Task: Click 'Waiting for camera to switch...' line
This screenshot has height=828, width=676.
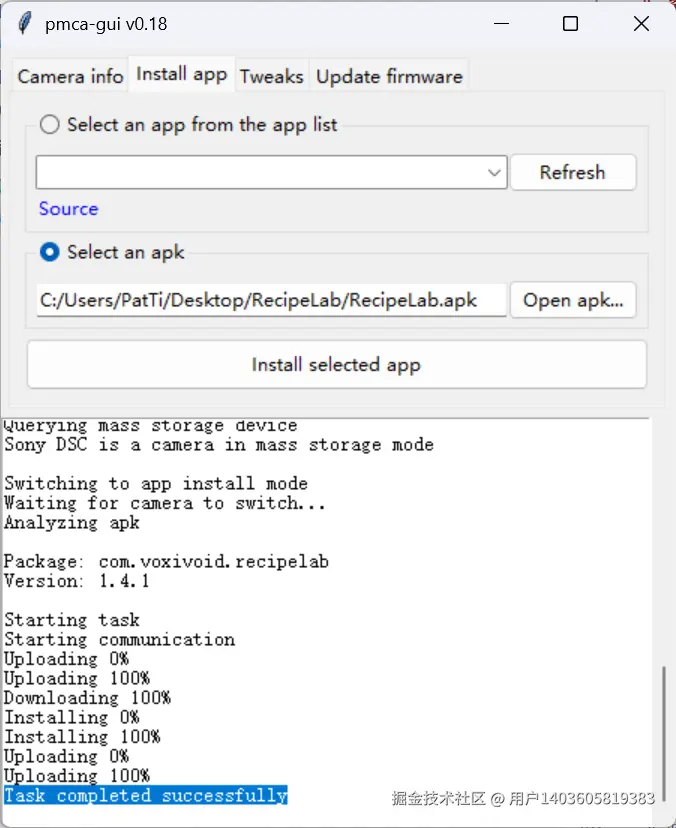Action: [x=164, y=503]
